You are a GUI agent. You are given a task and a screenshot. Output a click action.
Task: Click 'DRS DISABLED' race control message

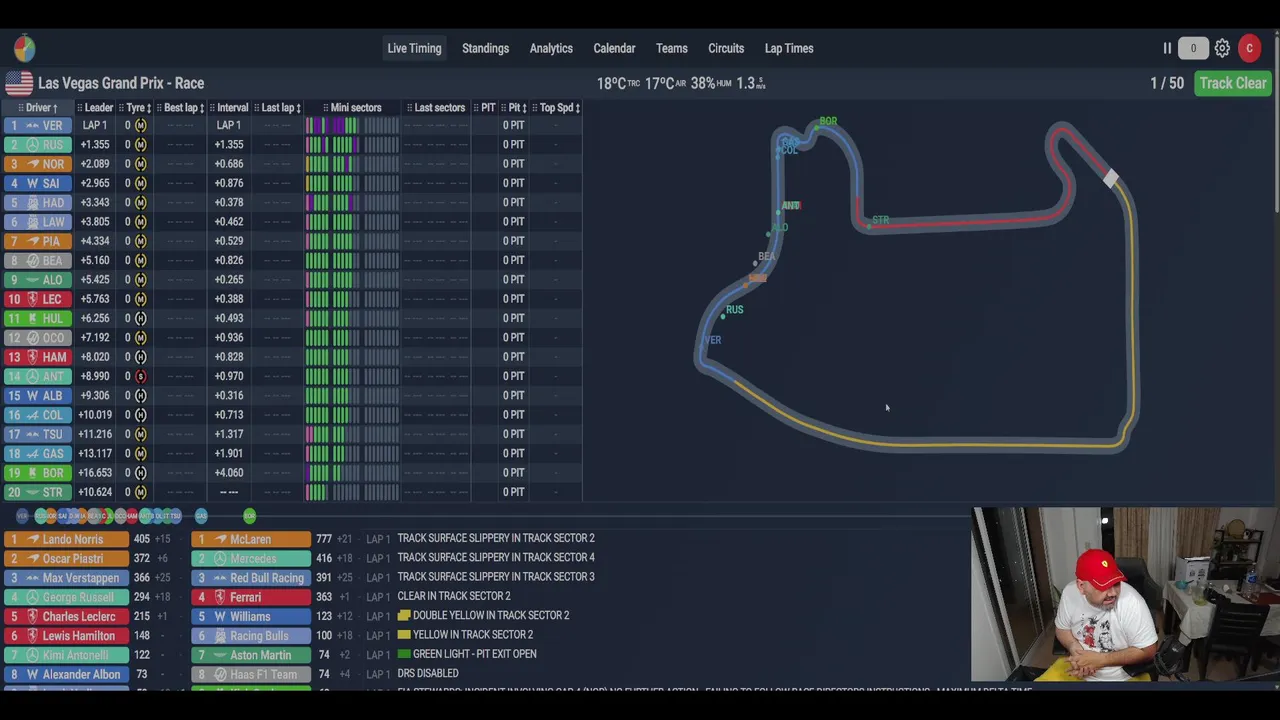tap(428, 673)
